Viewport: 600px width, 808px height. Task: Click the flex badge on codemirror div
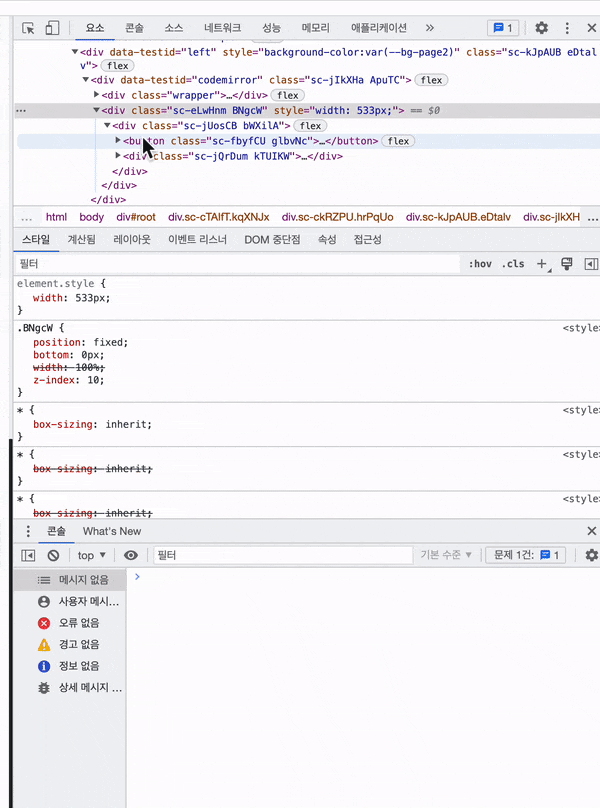click(431, 80)
